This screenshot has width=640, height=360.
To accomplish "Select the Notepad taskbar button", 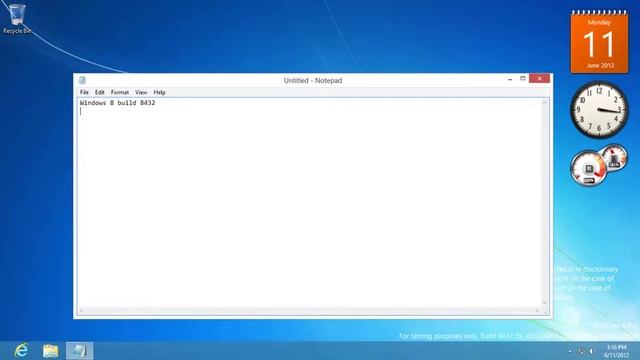I will click(x=80, y=351).
